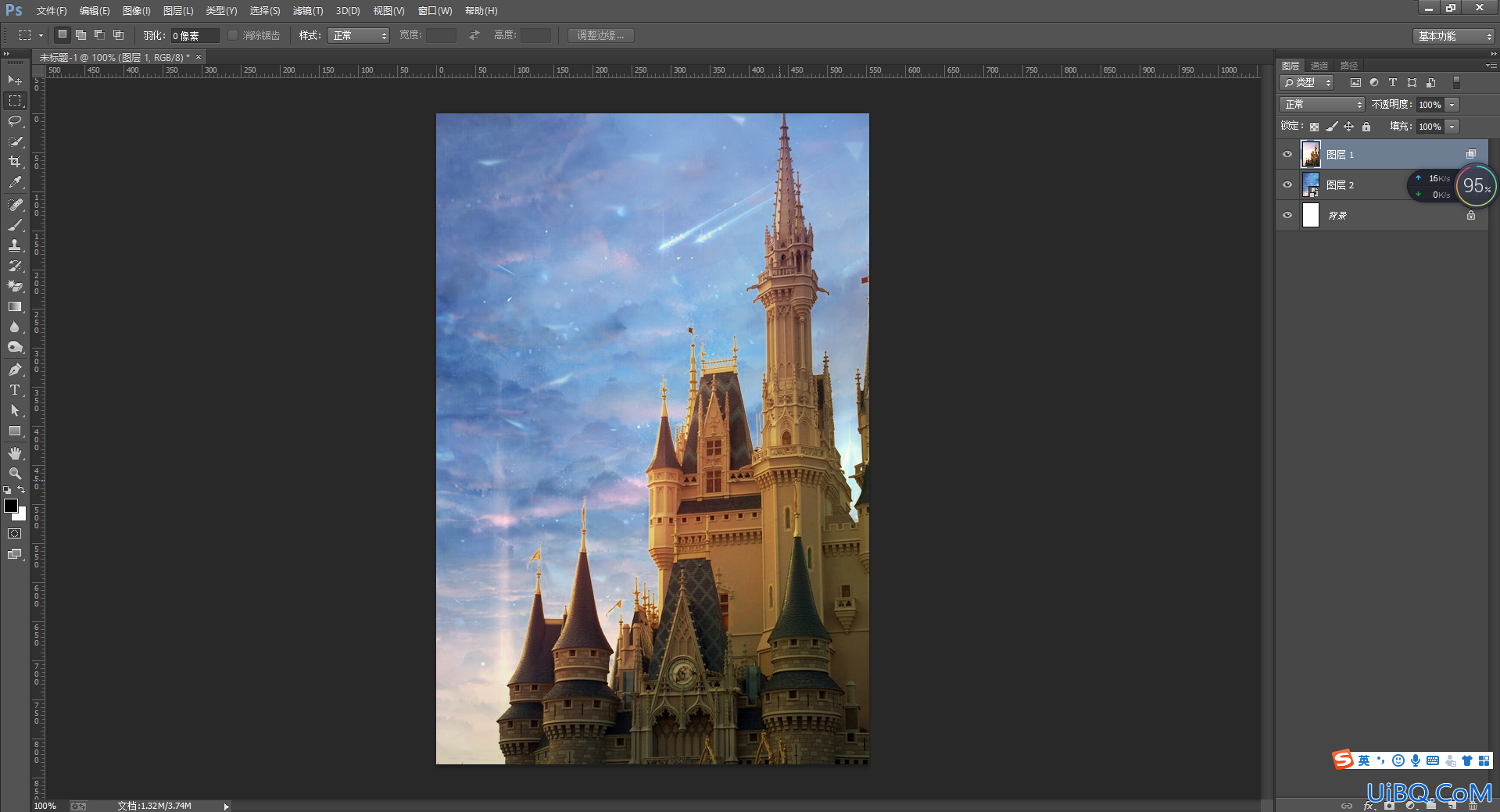Filter layers by smart objects

[x=1430, y=82]
